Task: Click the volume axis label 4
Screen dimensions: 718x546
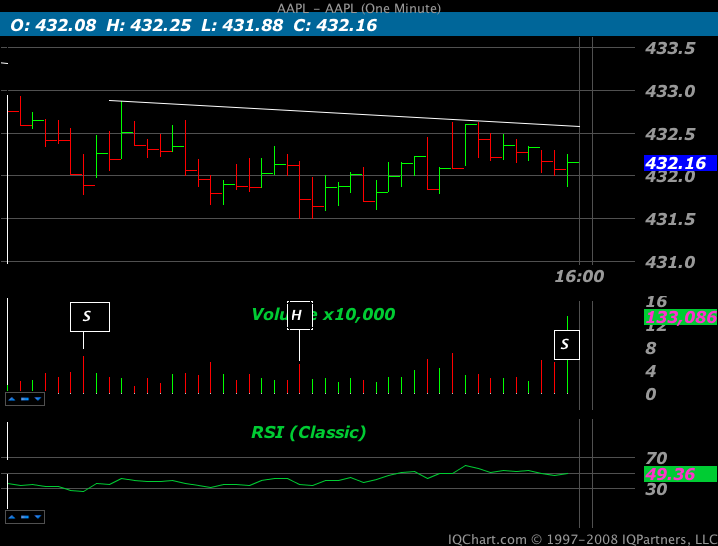Action: (651, 371)
